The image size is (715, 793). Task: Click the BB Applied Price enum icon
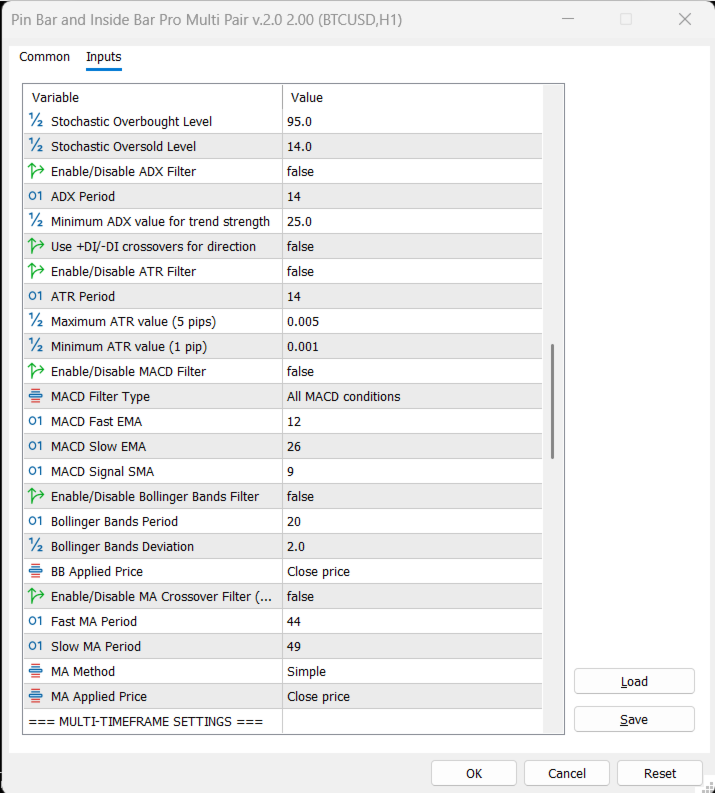[36, 571]
